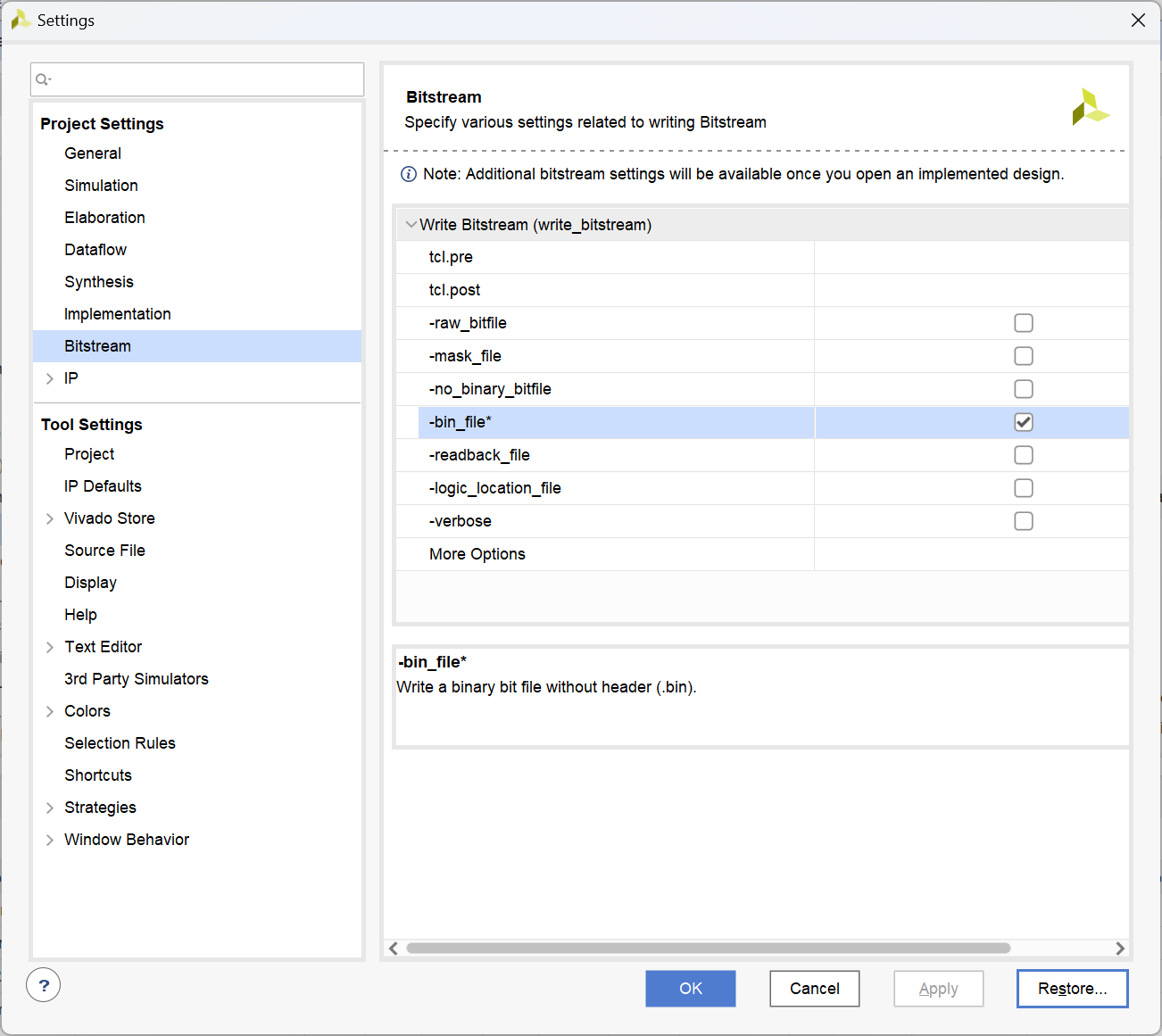Open IP Defaults settings
The image size is (1162, 1036).
(x=103, y=486)
